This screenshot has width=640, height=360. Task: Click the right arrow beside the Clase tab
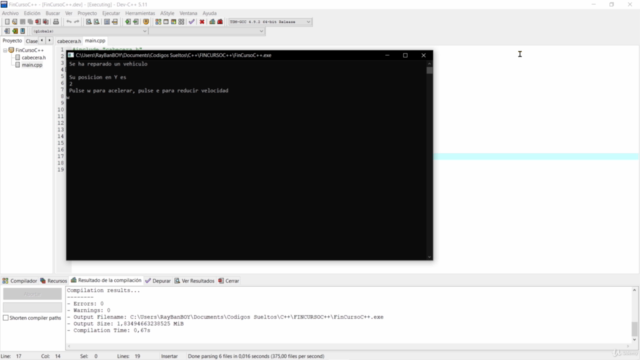click(x=49, y=40)
